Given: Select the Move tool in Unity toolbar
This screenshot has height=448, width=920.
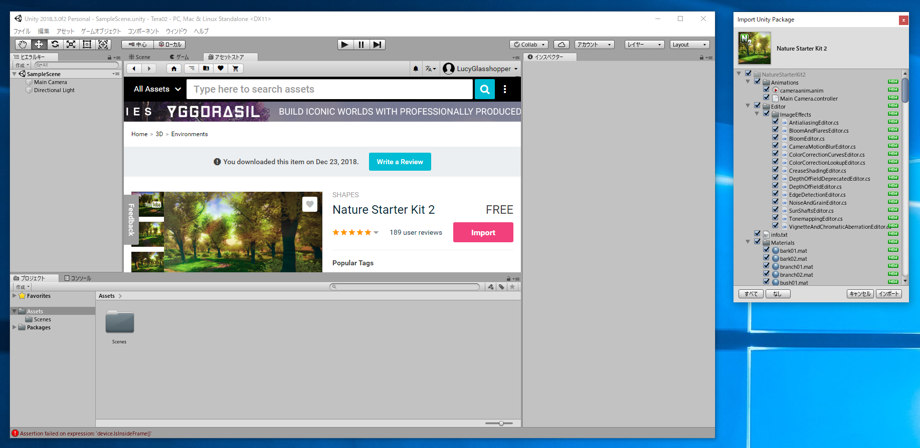Looking at the screenshot, I should (39, 44).
